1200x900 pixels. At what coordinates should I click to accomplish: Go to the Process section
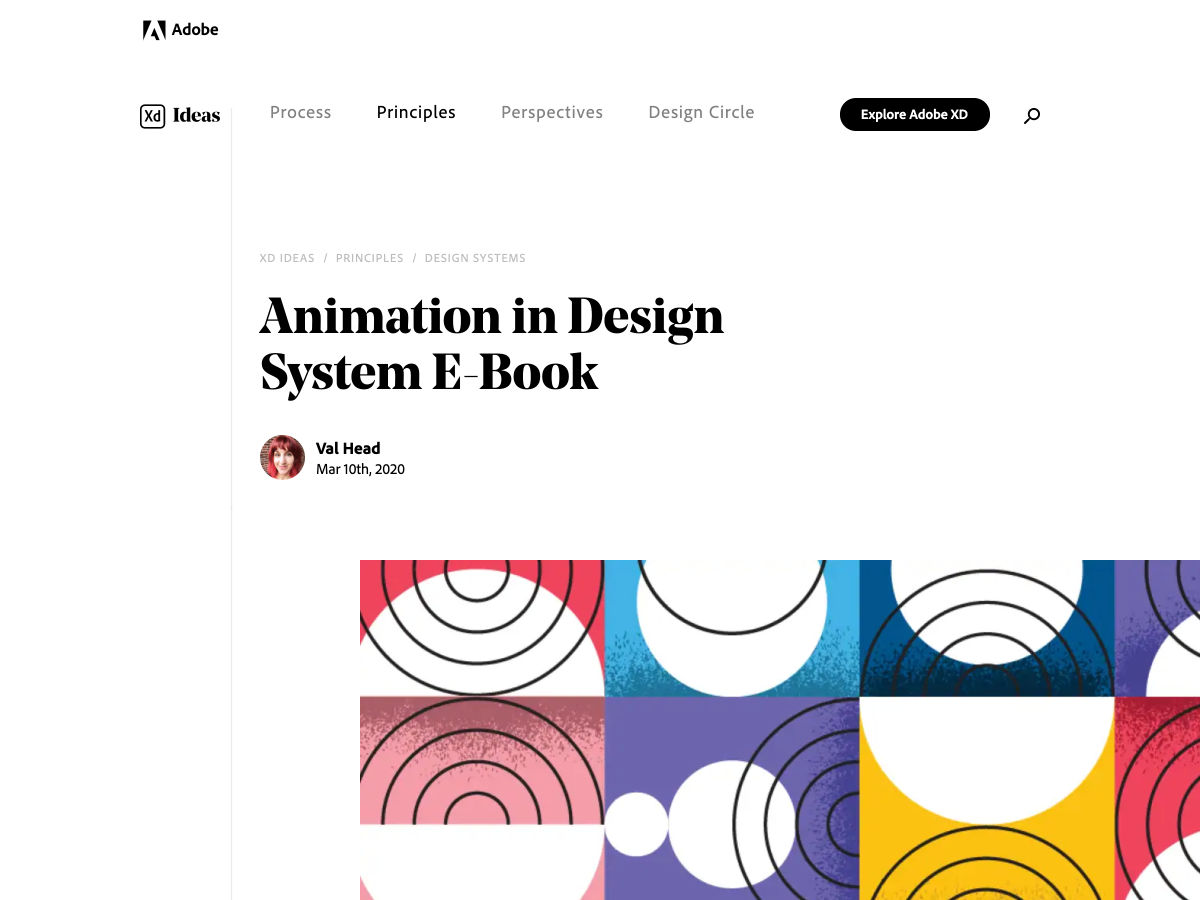(x=300, y=113)
